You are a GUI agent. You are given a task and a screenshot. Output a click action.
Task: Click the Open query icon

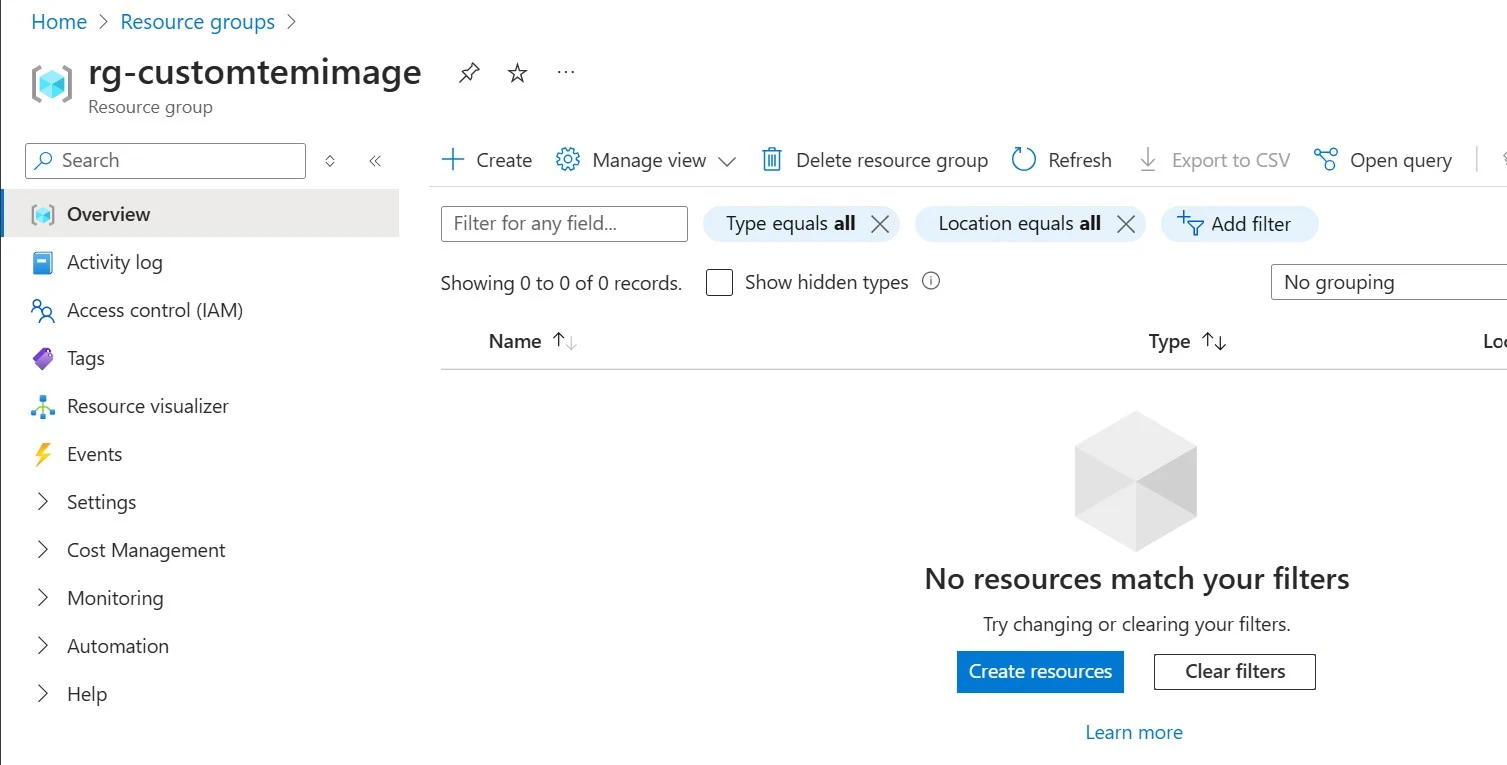coord(1326,160)
